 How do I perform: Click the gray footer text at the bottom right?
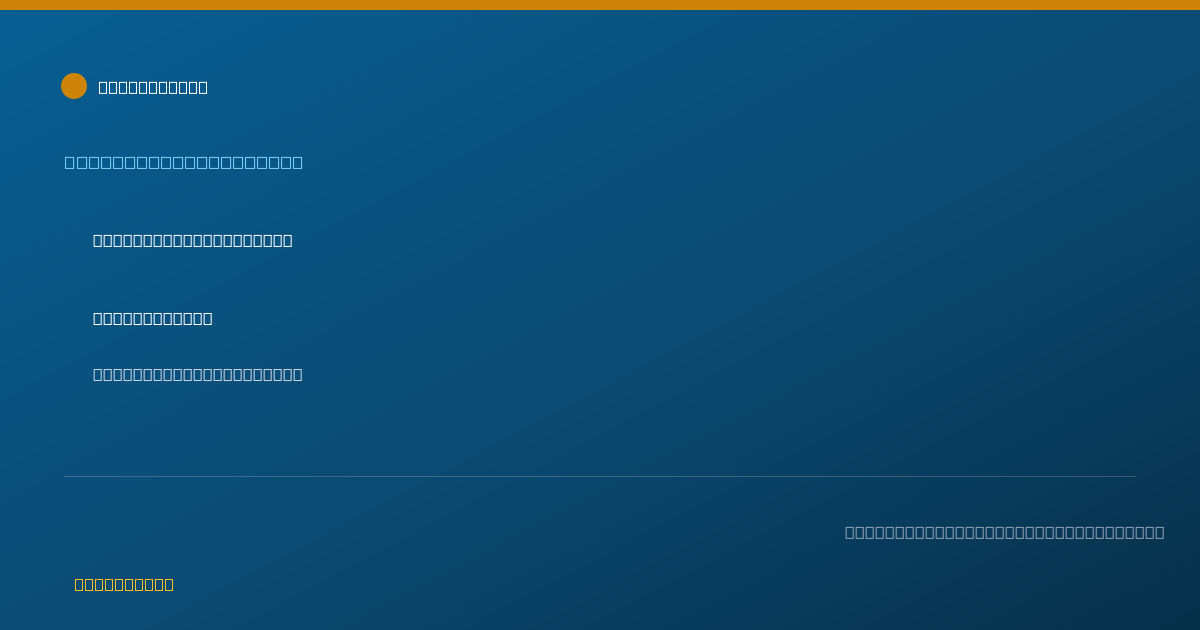[x=1005, y=532]
